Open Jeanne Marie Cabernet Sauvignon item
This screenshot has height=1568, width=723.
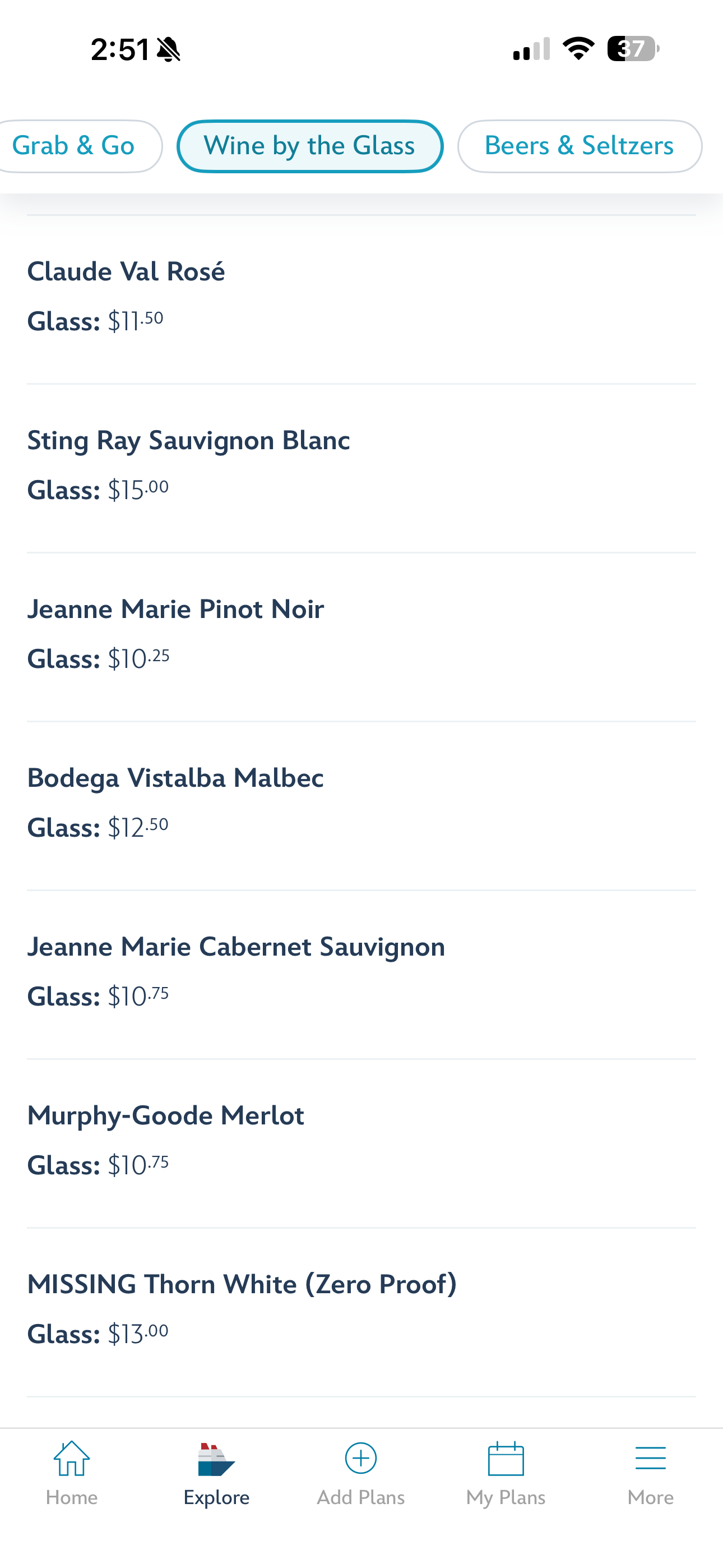tap(361, 974)
